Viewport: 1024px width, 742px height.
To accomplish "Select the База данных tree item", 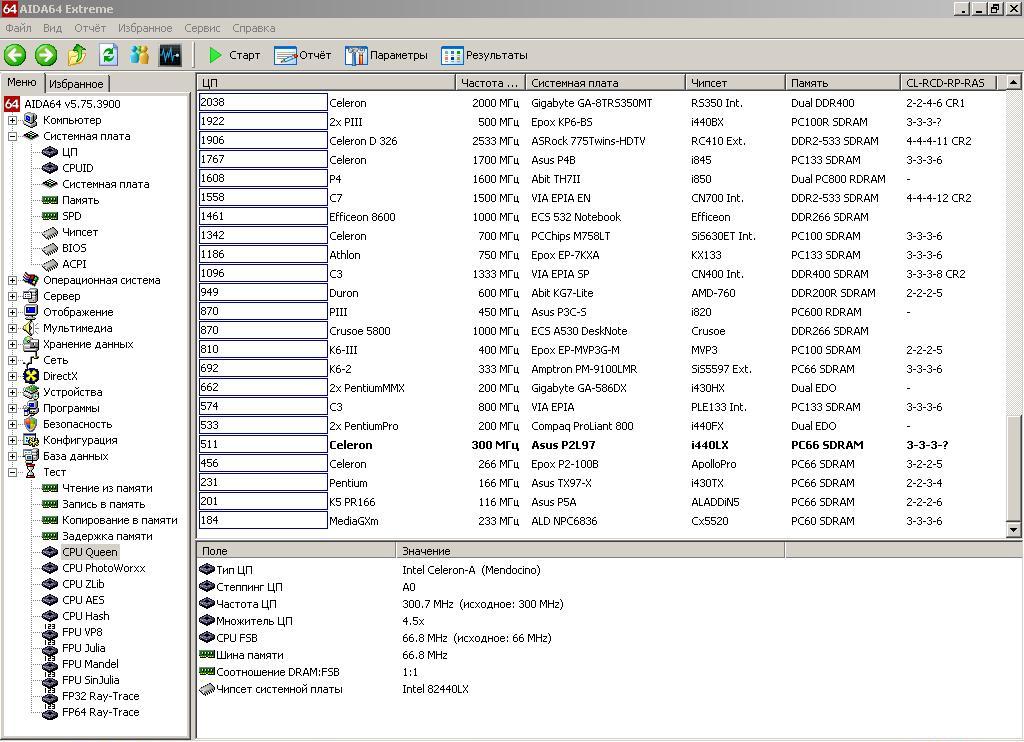I will click(x=75, y=456).
